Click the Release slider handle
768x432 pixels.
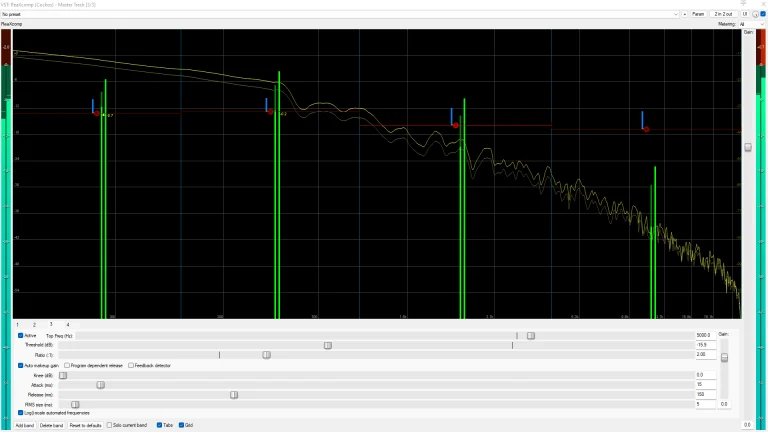click(234, 395)
